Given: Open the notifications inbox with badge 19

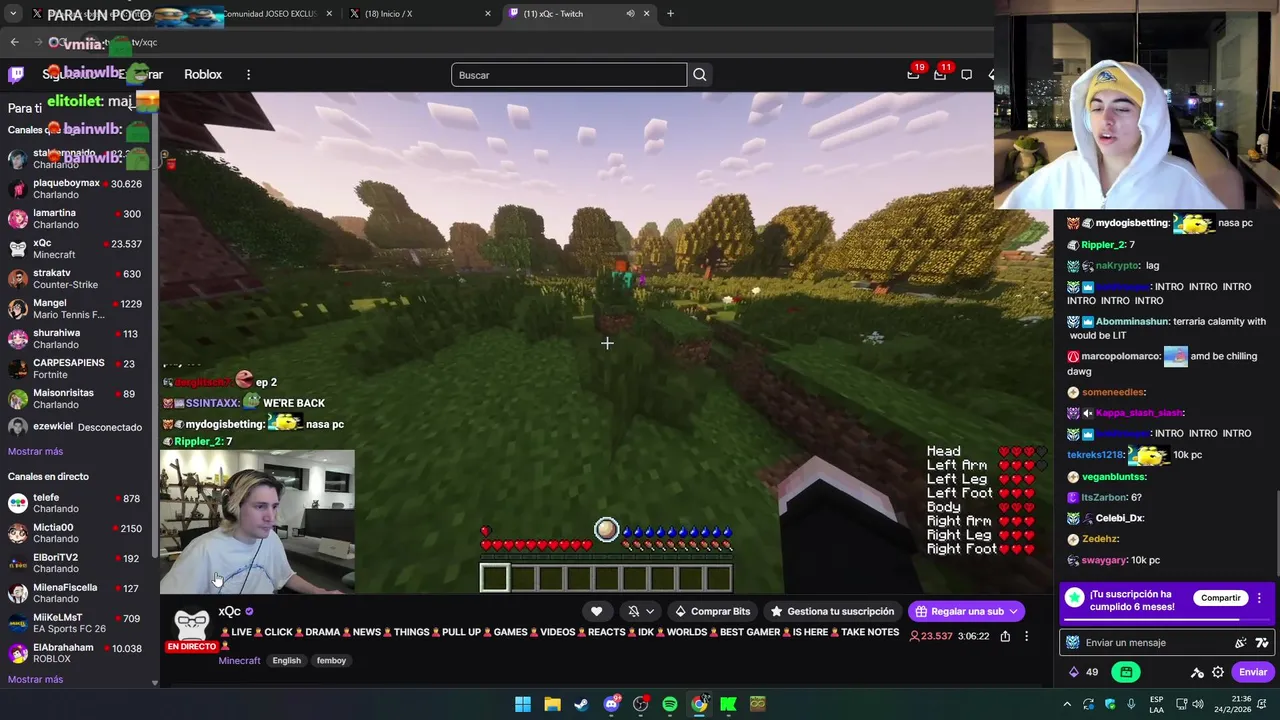Looking at the screenshot, I should point(913,74).
